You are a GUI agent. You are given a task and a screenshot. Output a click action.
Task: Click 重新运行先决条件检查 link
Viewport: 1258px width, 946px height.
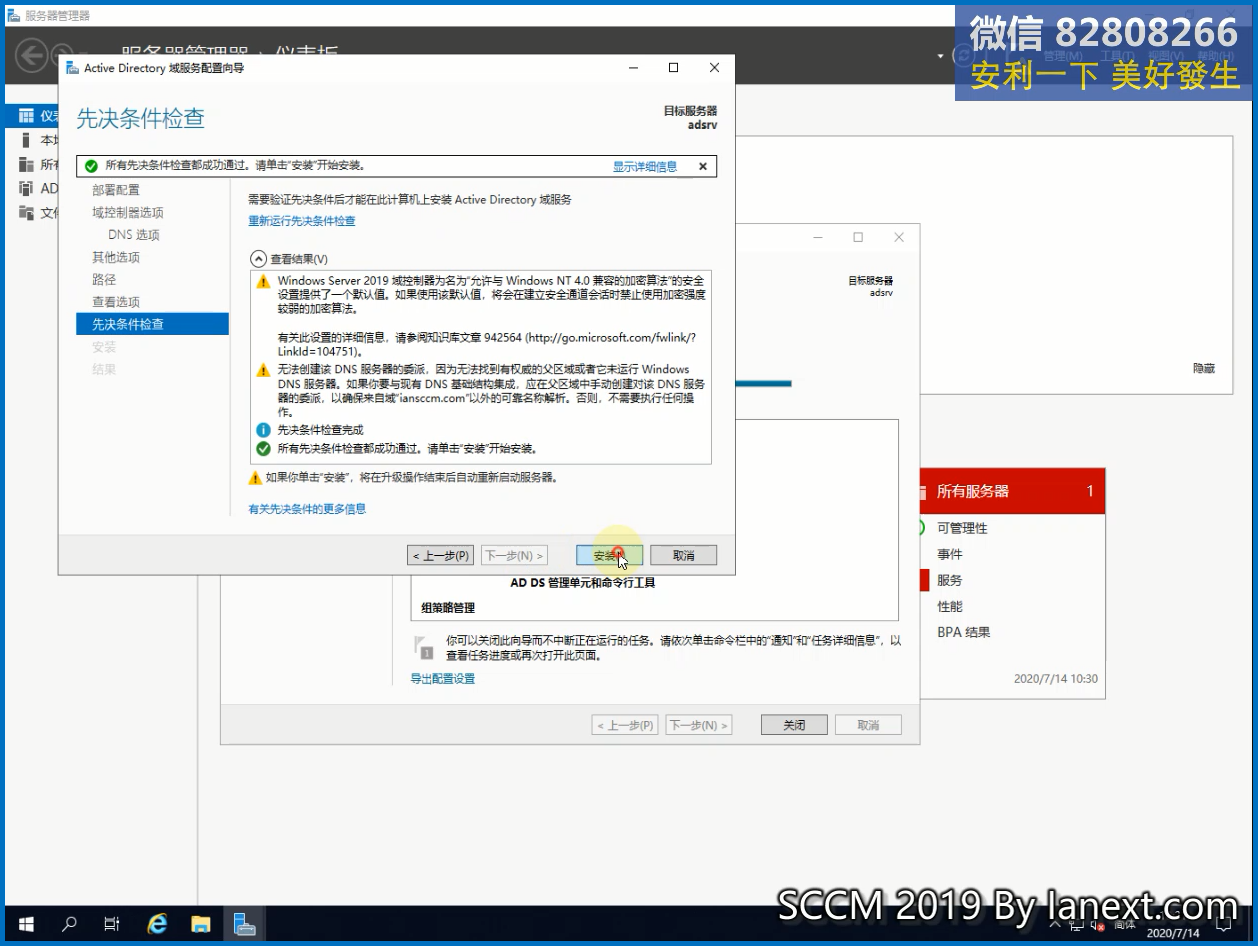[x=302, y=221]
